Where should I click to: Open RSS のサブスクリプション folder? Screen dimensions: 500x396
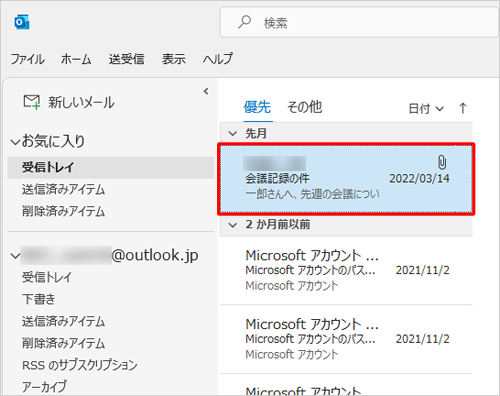(80, 365)
